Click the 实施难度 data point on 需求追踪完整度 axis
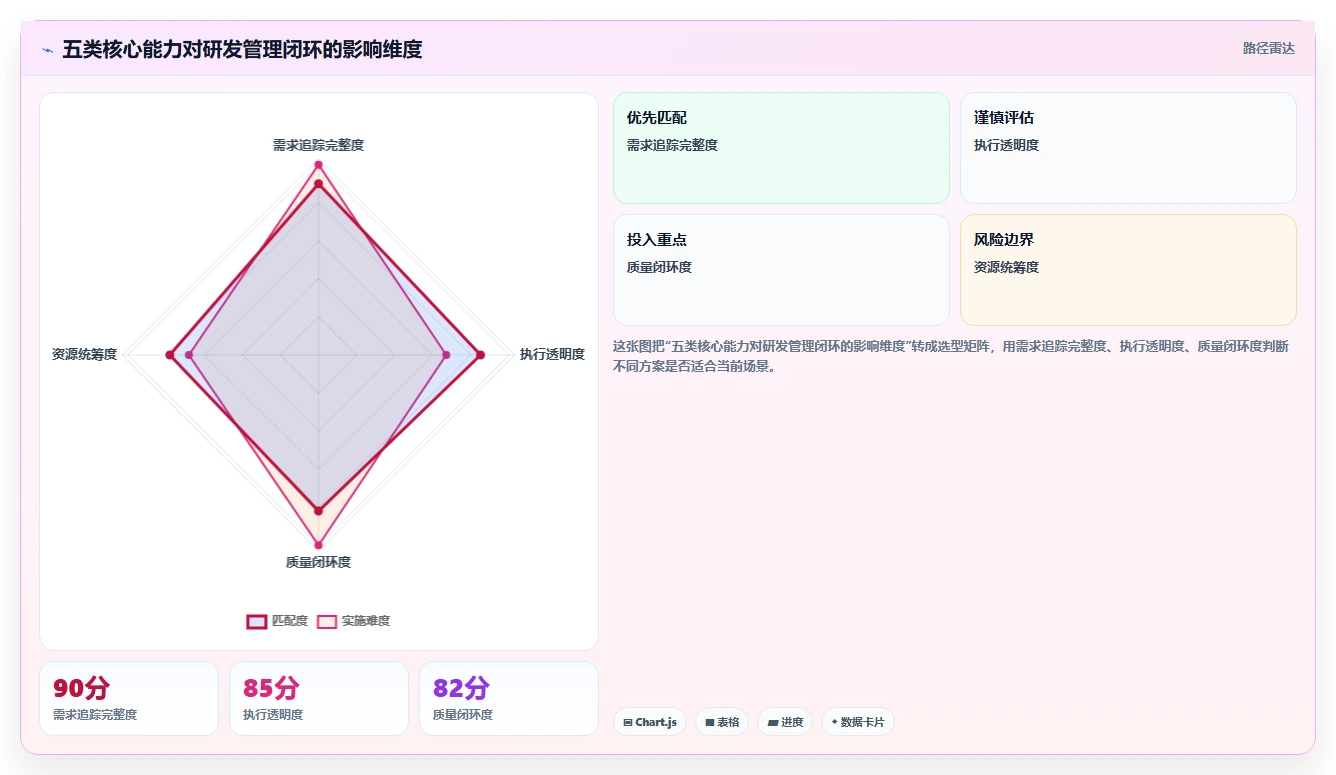1336x775 pixels. point(319,164)
